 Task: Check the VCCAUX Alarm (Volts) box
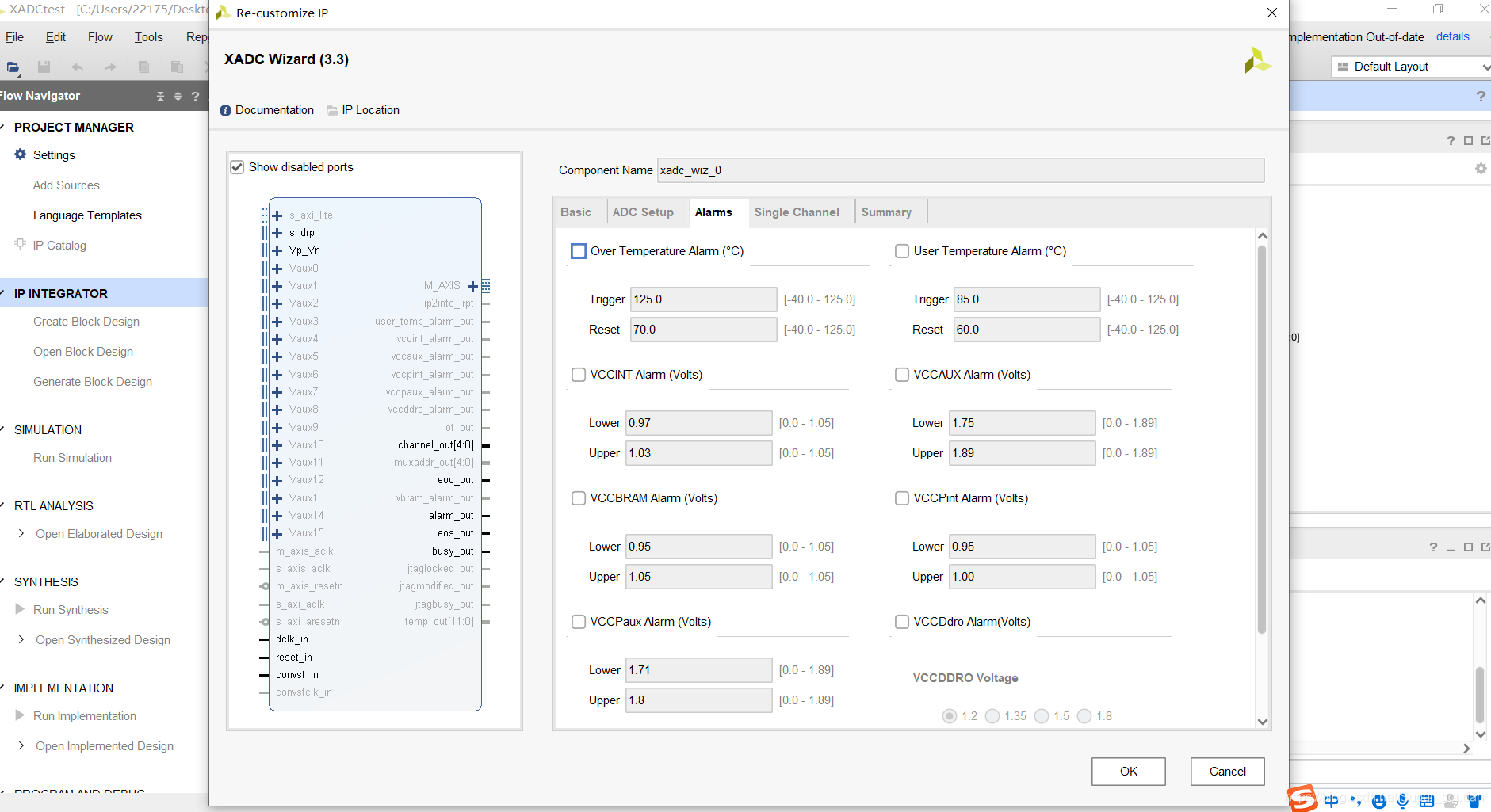pyautogui.click(x=902, y=375)
